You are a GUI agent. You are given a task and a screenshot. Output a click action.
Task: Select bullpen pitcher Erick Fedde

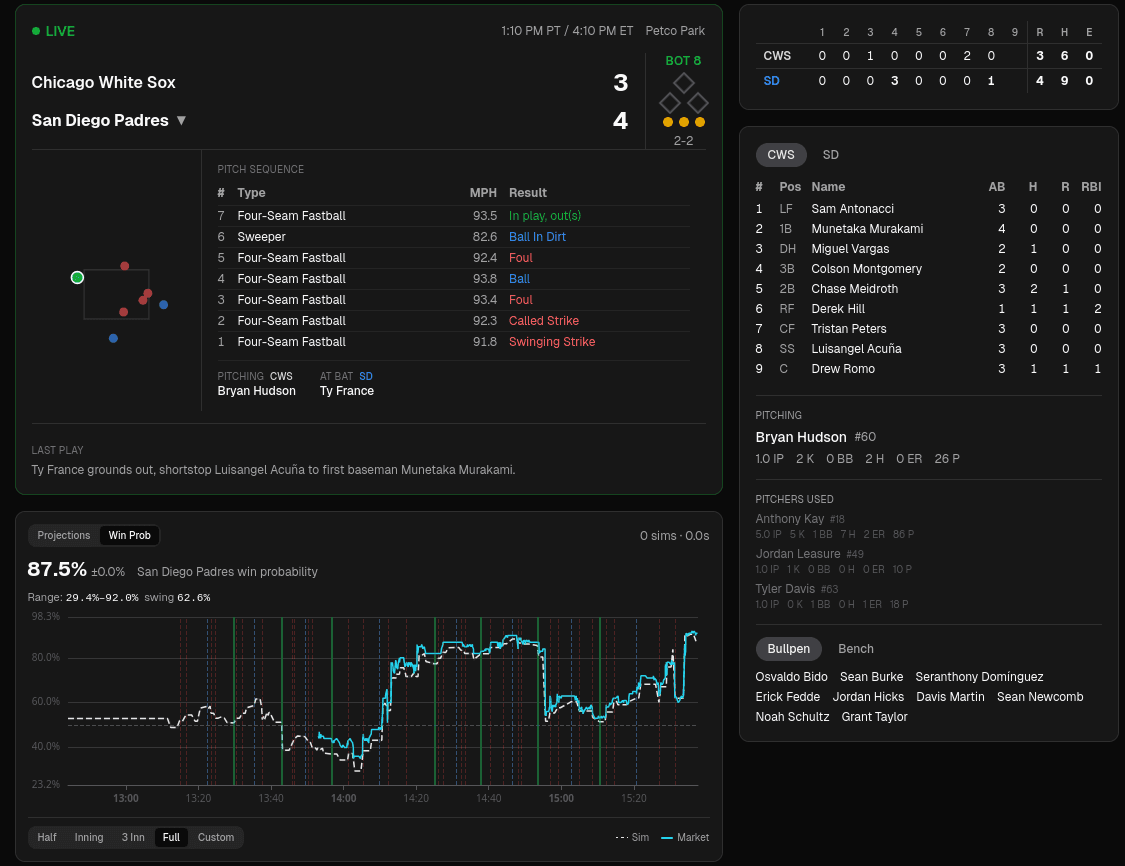point(788,697)
